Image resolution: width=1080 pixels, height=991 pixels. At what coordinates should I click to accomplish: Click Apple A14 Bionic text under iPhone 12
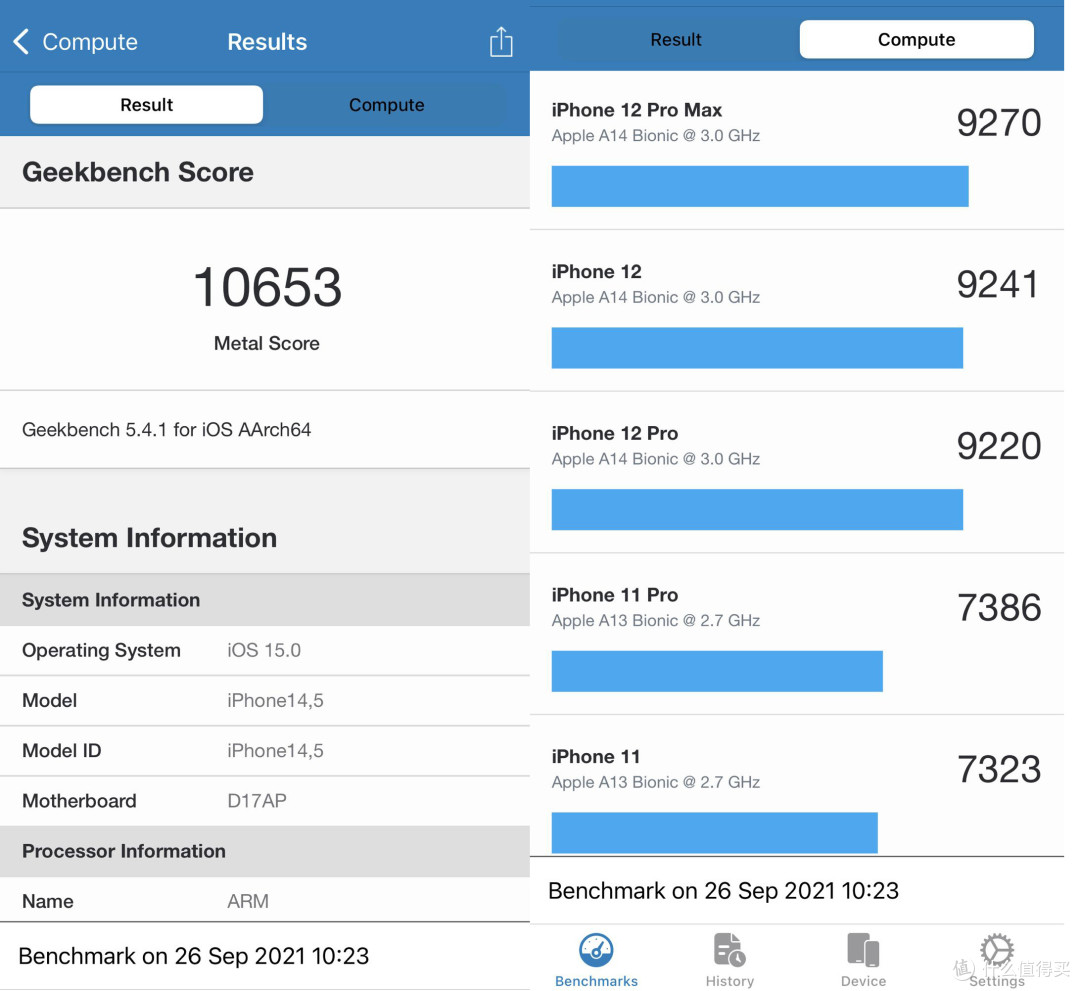coord(656,298)
